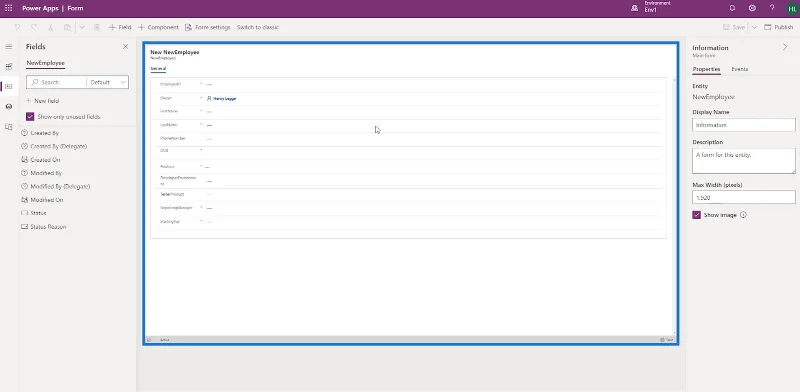
Task: Select the DOB field on the form
Action: tap(408, 153)
